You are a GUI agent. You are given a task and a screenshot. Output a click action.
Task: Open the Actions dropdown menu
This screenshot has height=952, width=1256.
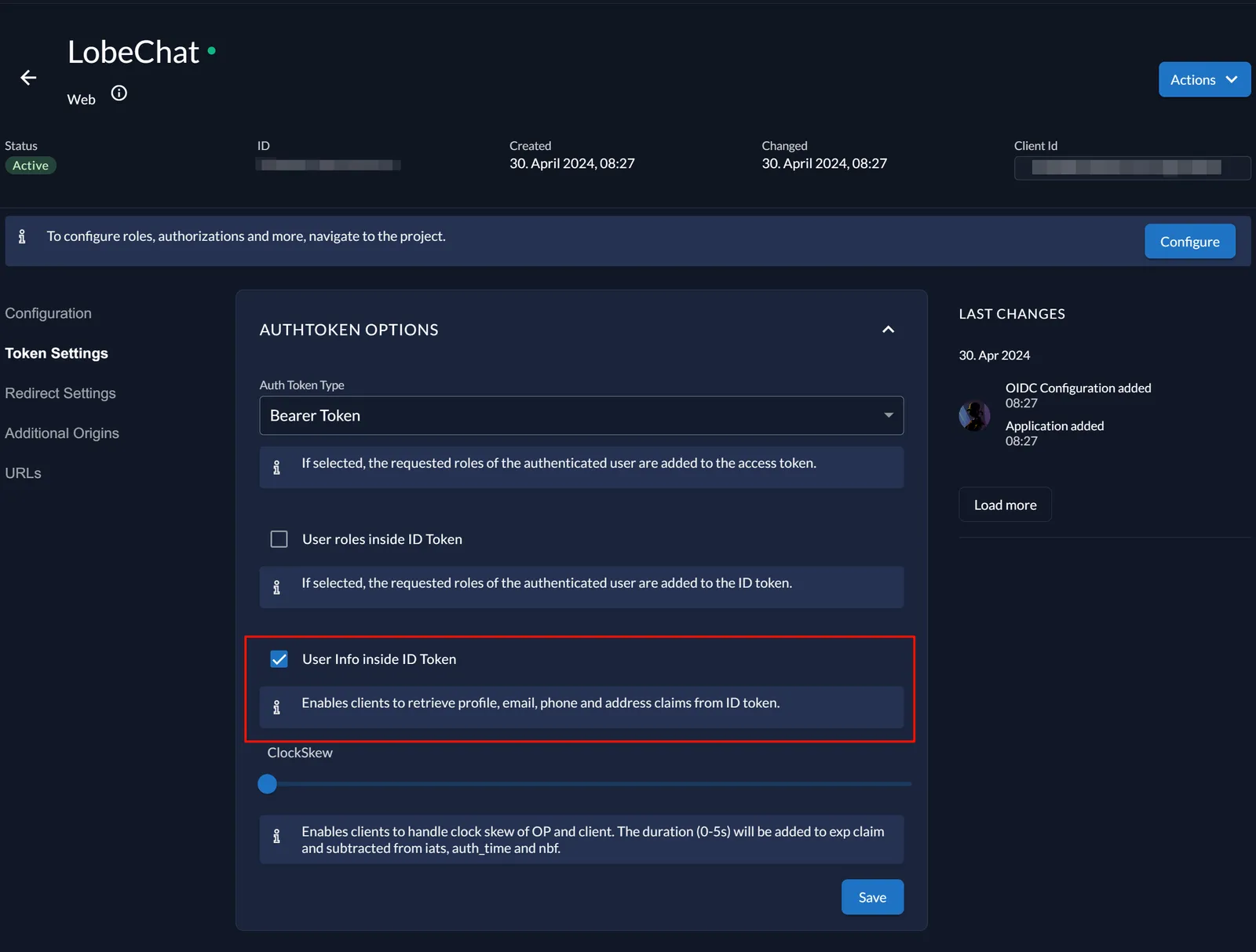pos(1204,79)
